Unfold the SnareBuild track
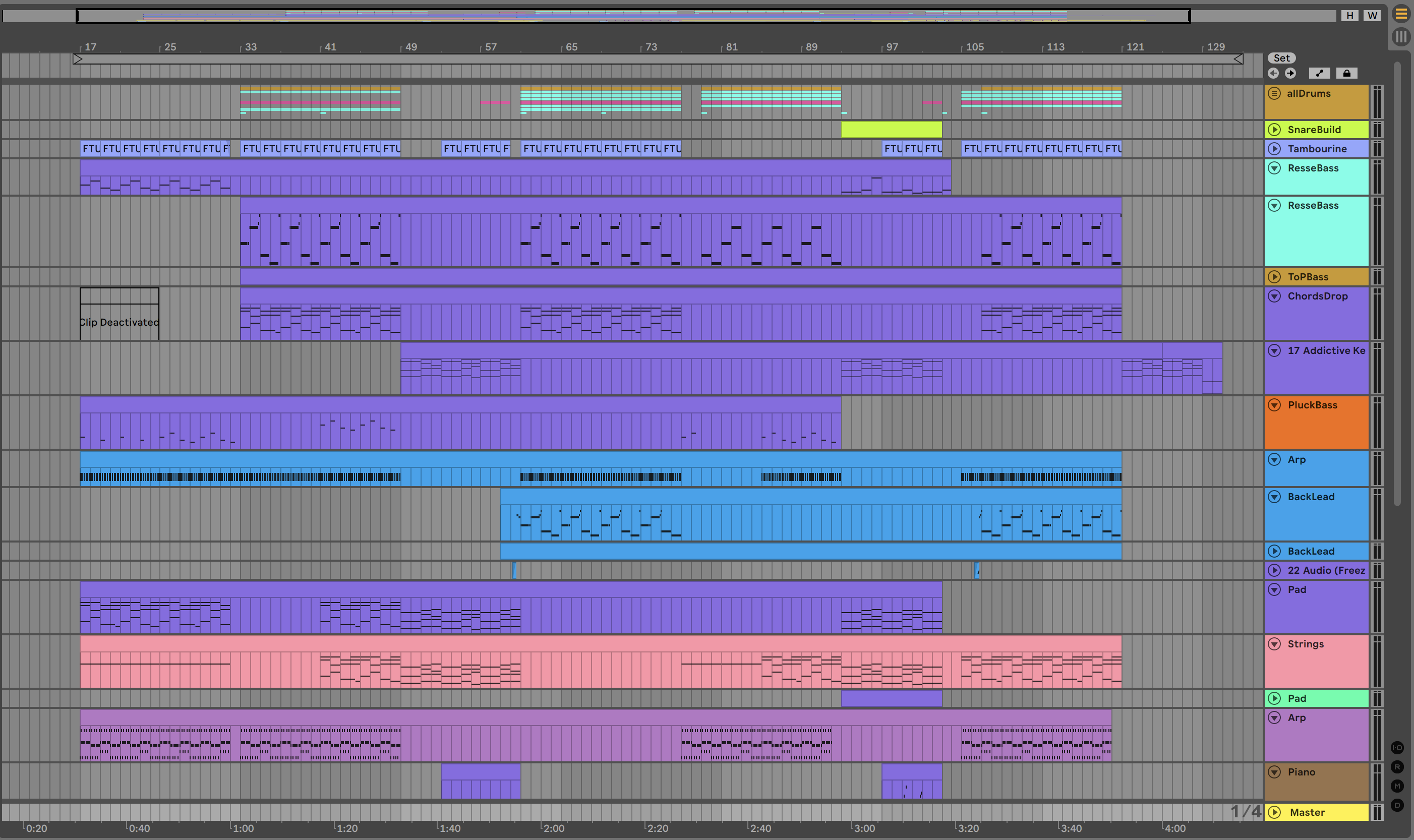Image resolution: width=1414 pixels, height=840 pixels. coord(1274,130)
